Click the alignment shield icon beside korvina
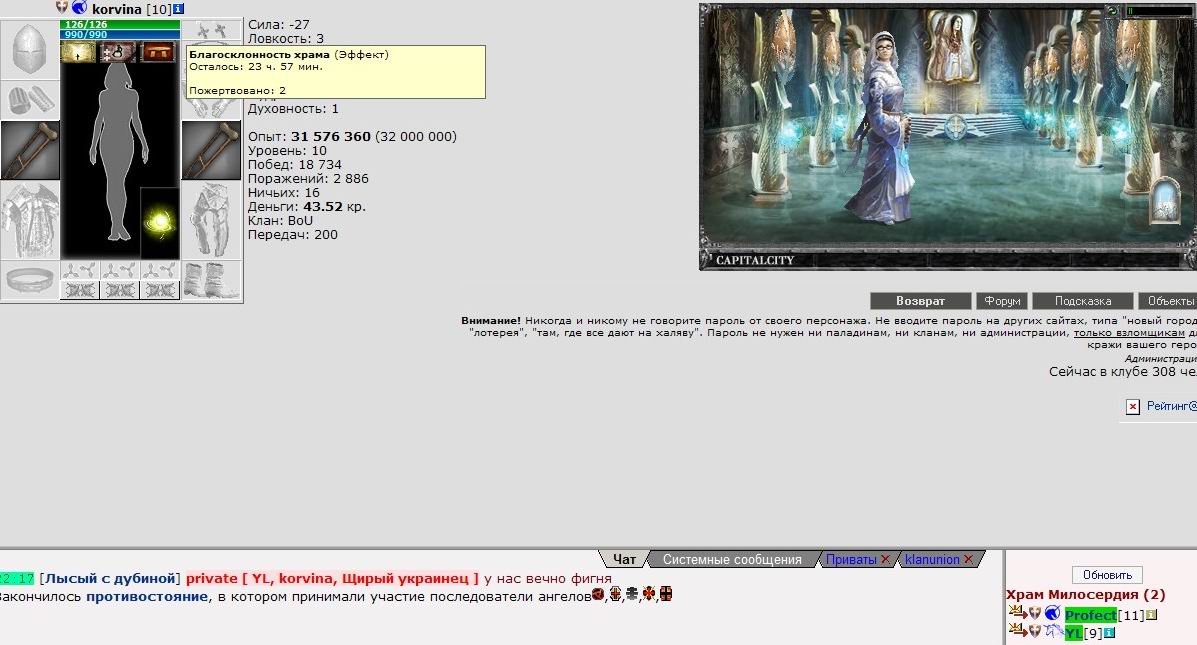Image resolution: width=1197 pixels, height=645 pixels. point(63,8)
